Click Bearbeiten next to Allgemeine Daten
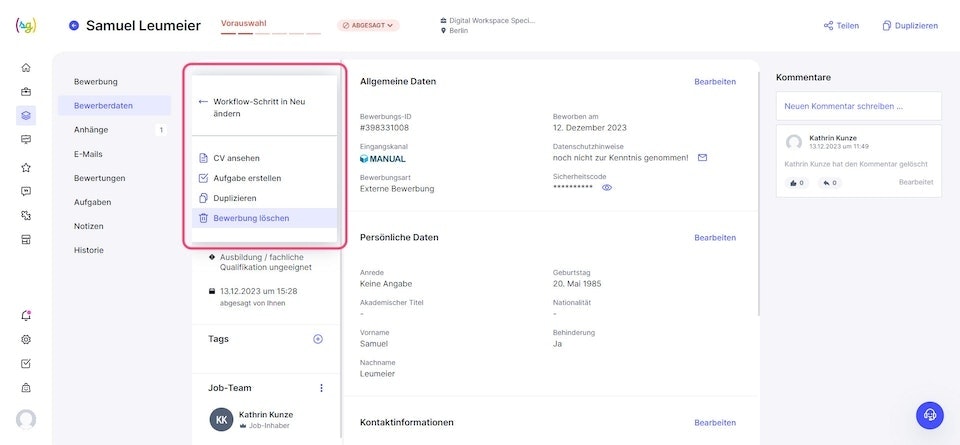Viewport: 960px width, 445px height. coord(715,81)
